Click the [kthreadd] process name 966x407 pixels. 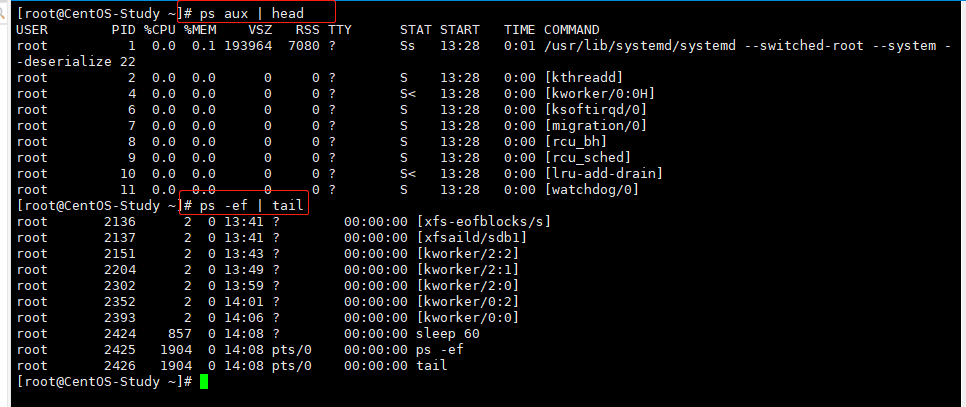pyautogui.click(x=584, y=78)
